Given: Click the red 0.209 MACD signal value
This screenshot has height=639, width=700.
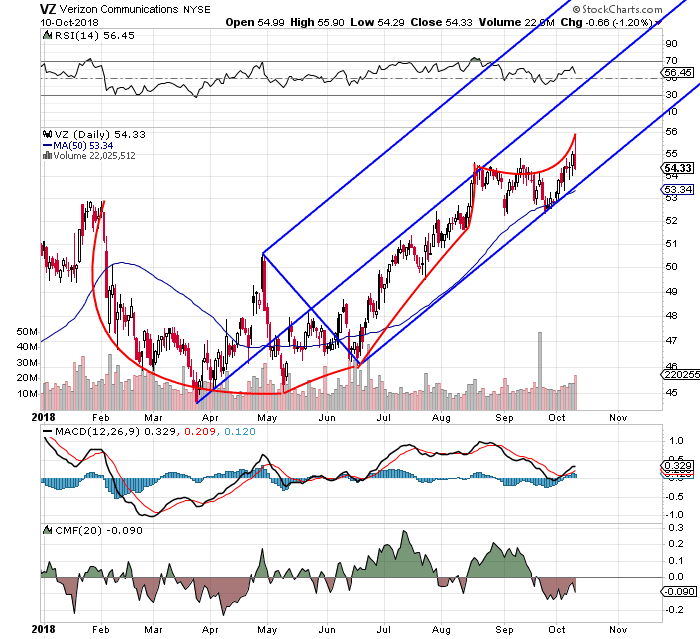Looking at the screenshot, I should pos(200,432).
